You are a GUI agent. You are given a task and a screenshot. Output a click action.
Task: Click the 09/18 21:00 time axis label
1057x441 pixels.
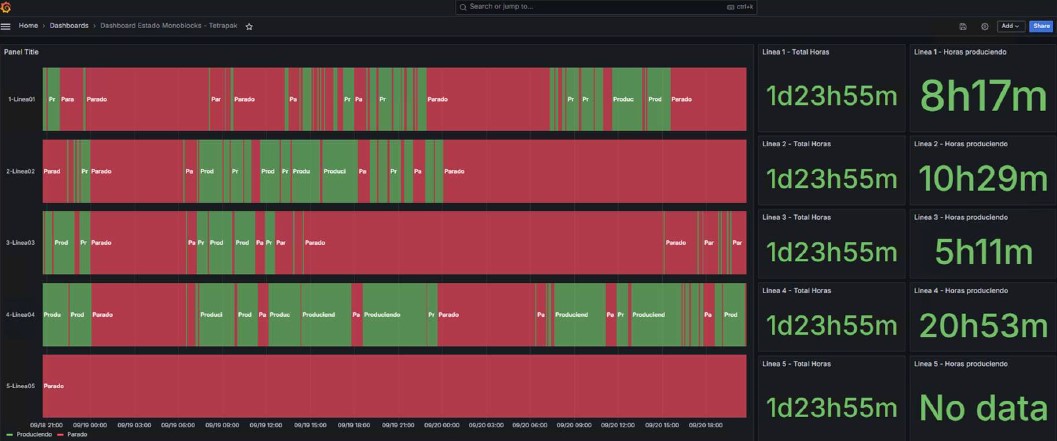(49, 425)
